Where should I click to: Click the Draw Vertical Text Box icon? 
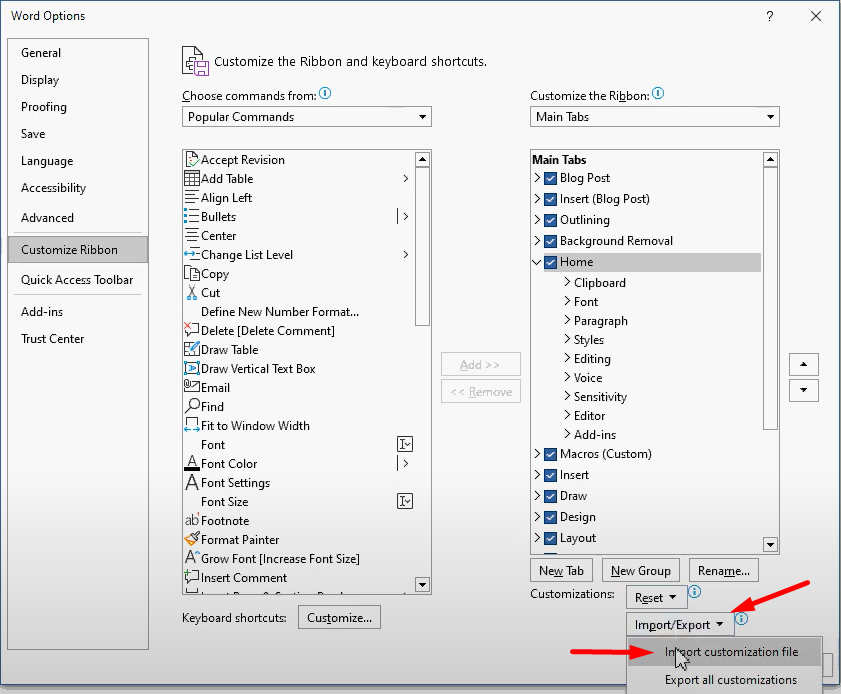coord(191,368)
